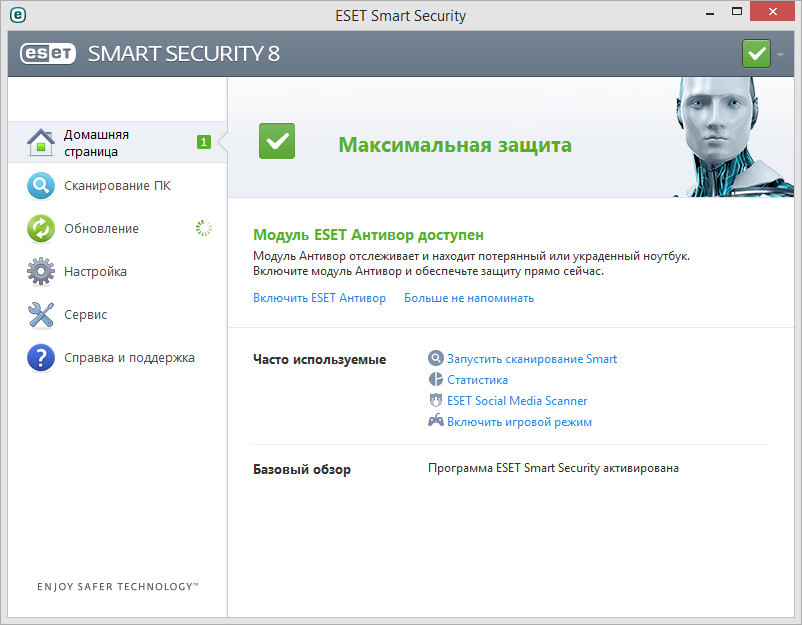Click the Включить ESET Антивор link
The image size is (802, 625).
coord(319,298)
